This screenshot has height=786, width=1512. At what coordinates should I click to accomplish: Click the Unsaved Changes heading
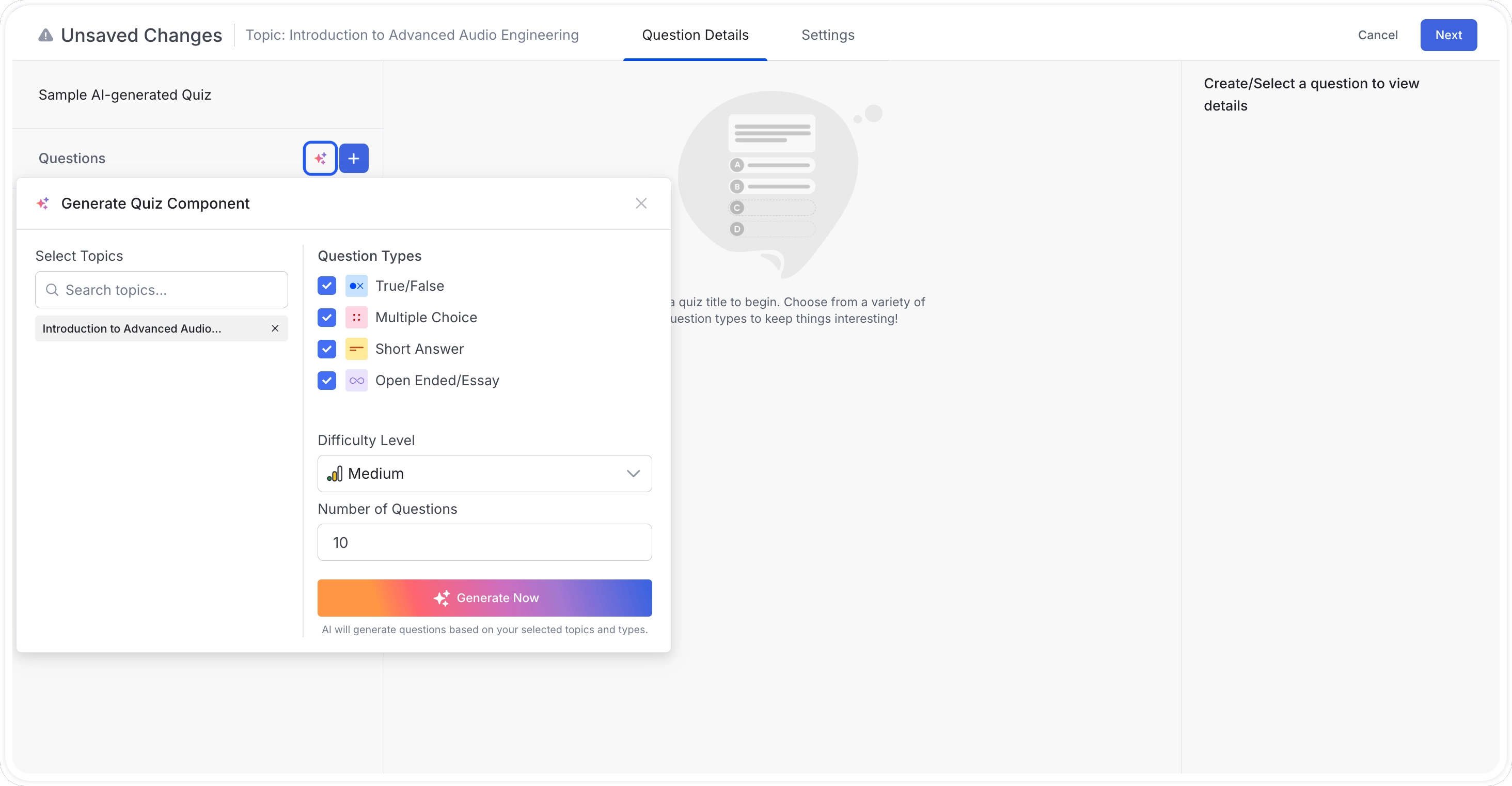click(x=141, y=35)
